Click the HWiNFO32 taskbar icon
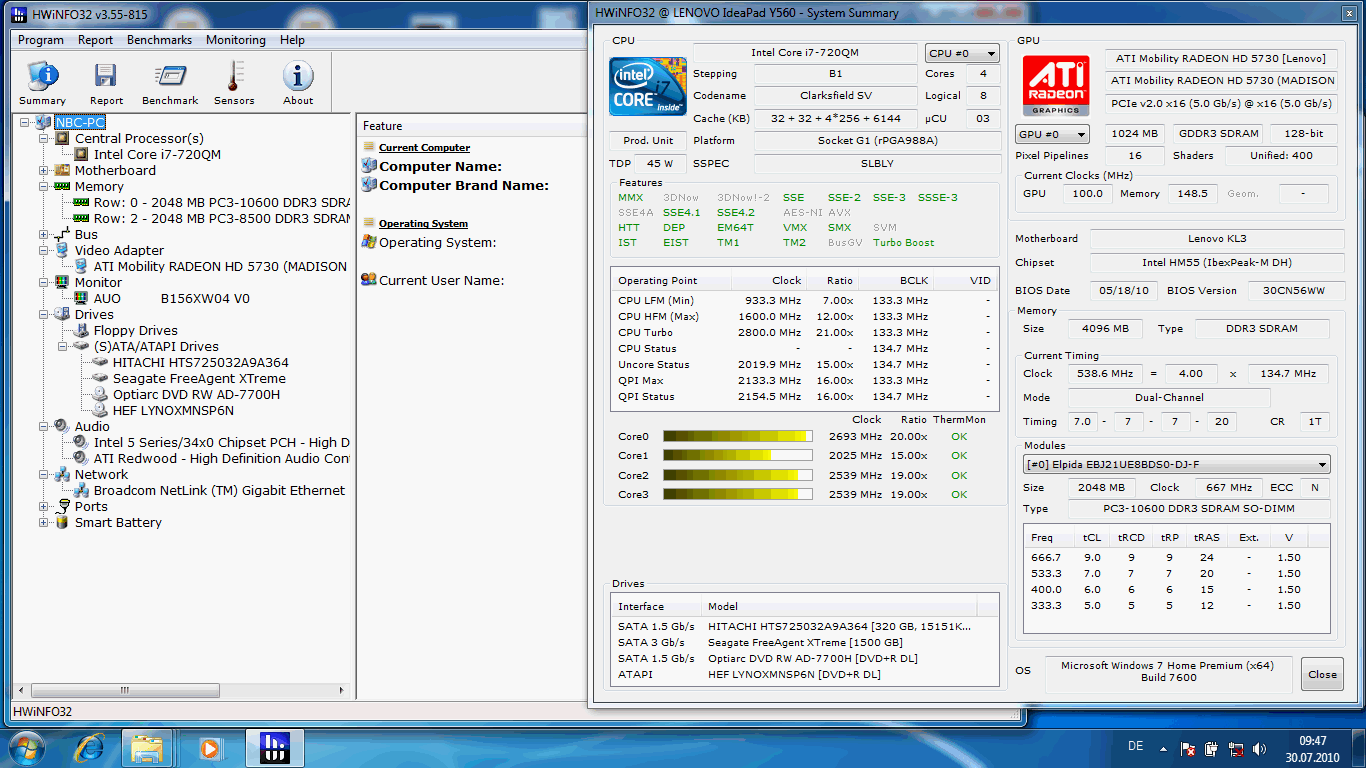This screenshot has width=1366, height=768. click(x=274, y=747)
